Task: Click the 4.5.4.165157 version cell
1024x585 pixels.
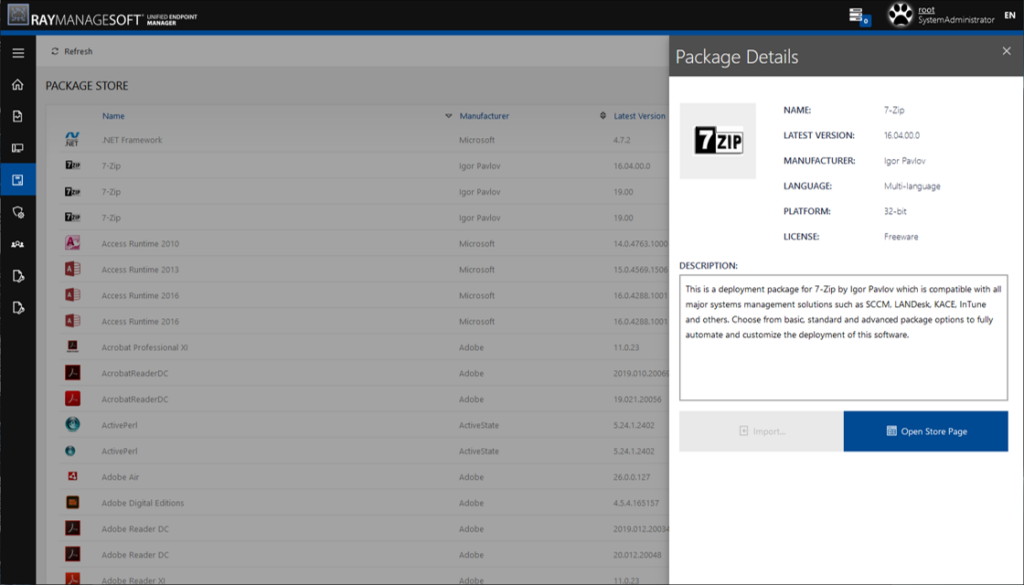Action: pos(636,503)
